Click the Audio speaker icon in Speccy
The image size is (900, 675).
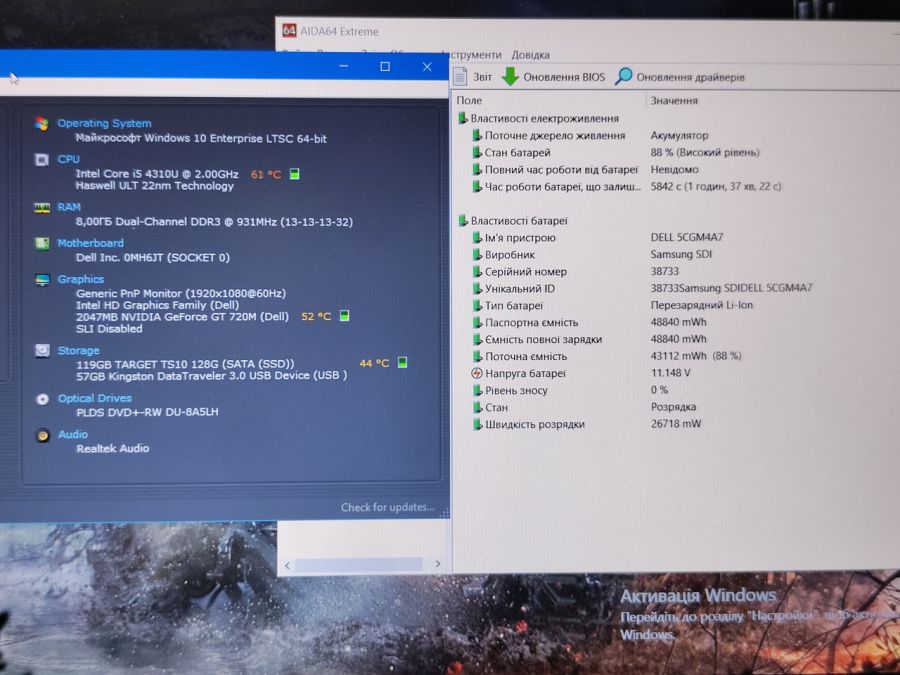[x=42, y=435]
